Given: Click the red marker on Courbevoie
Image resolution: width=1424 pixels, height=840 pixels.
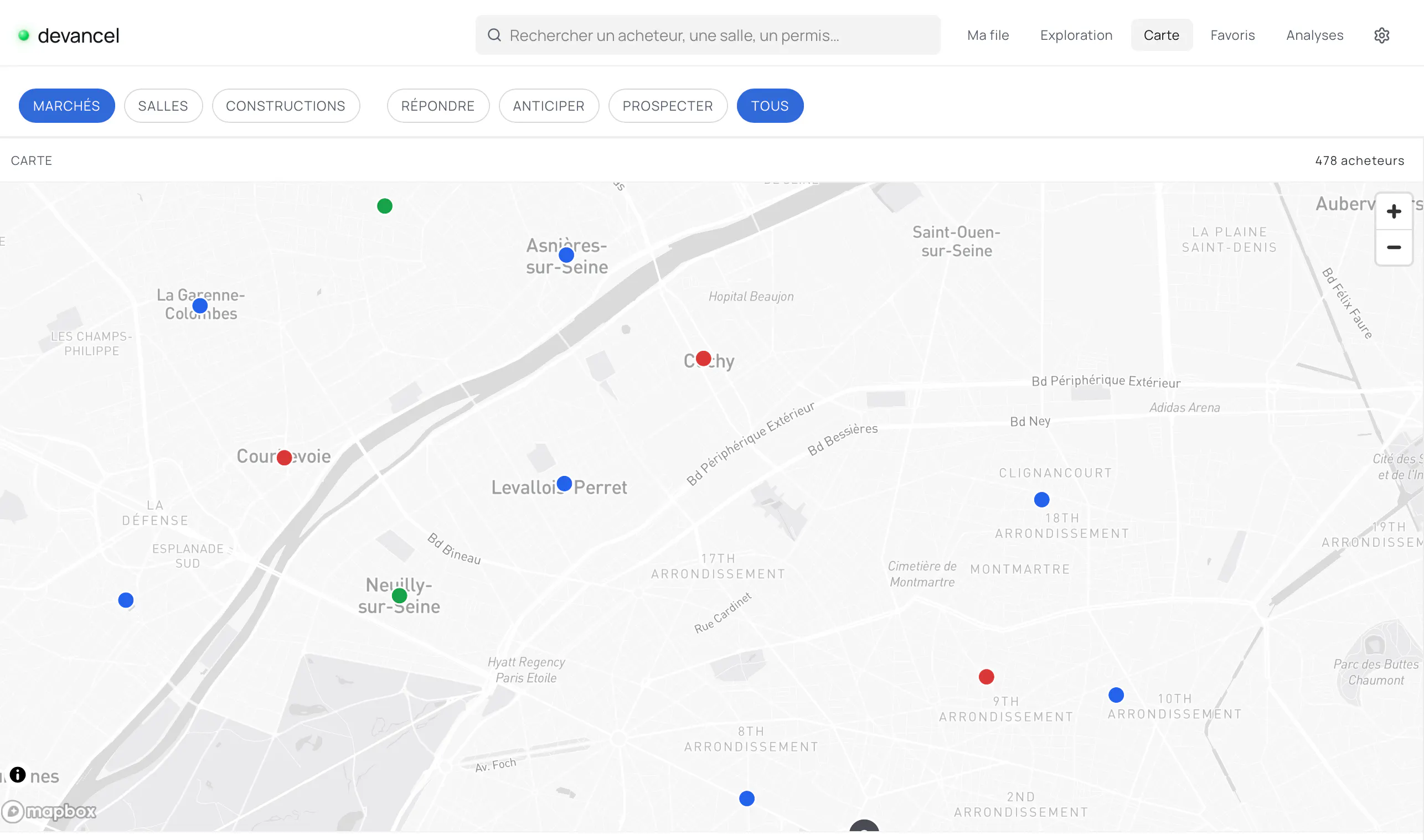Looking at the screenshot, I should point(284,458).
